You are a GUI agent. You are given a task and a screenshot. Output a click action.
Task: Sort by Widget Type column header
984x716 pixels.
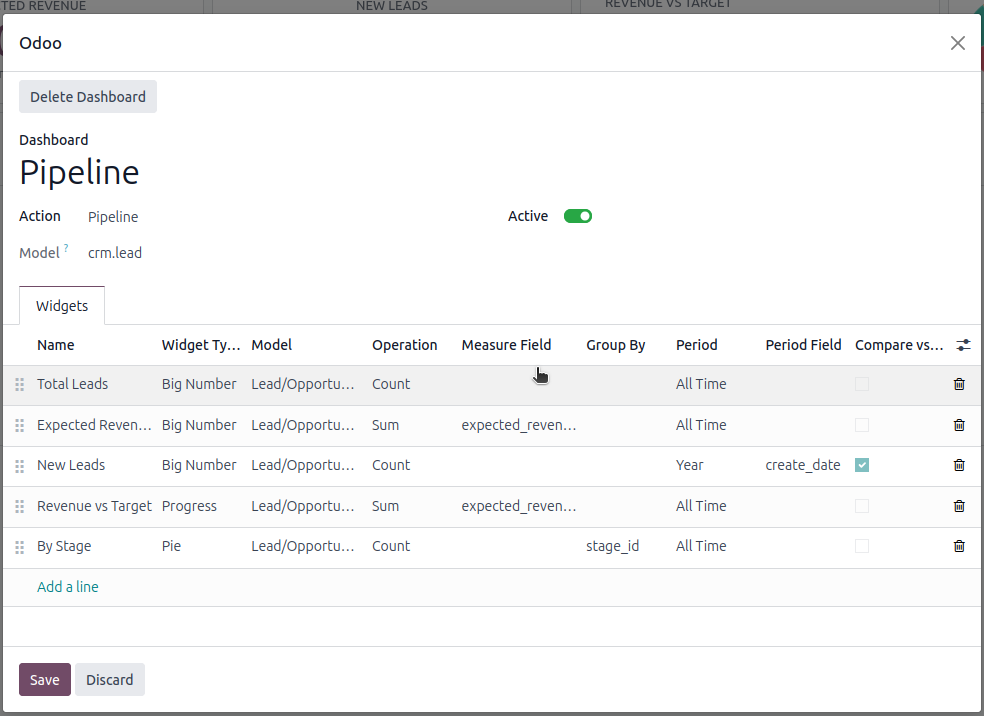tap(201, 345)
